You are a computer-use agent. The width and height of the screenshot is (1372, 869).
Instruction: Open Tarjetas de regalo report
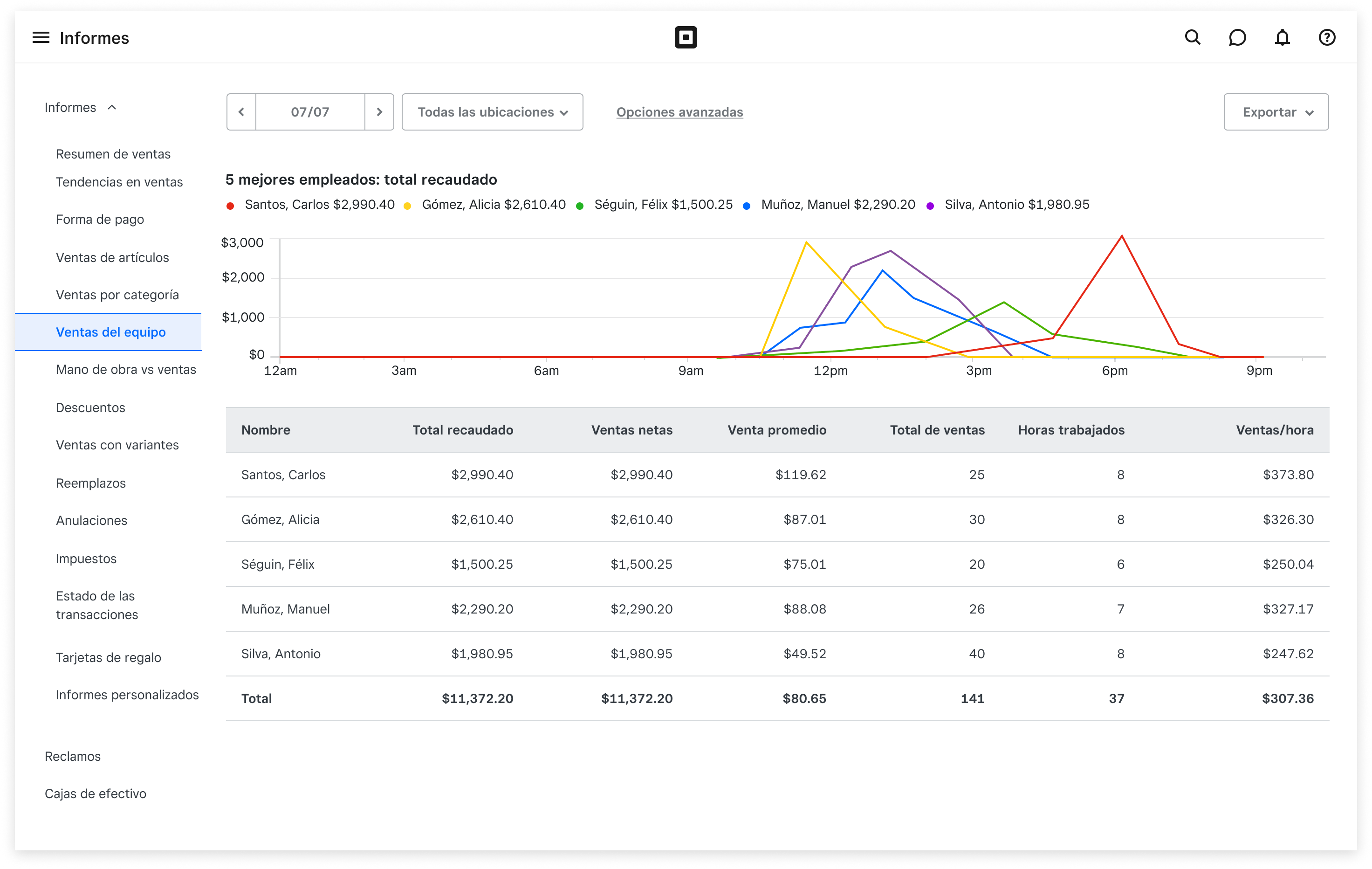coord(108,657)
